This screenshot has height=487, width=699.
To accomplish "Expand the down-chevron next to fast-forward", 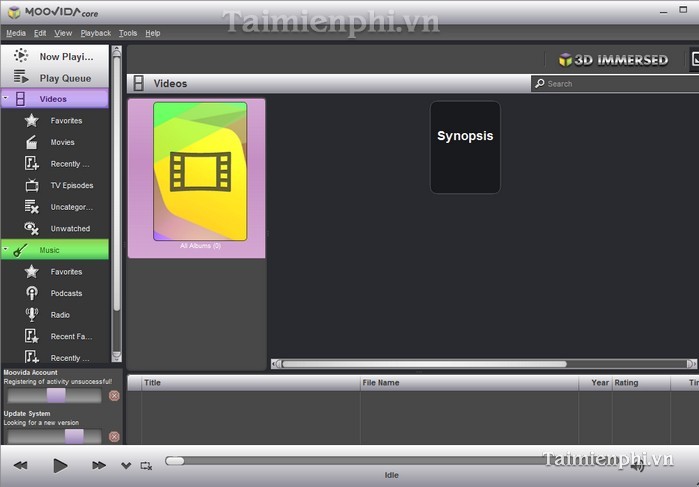I will [x=126, y=465].
